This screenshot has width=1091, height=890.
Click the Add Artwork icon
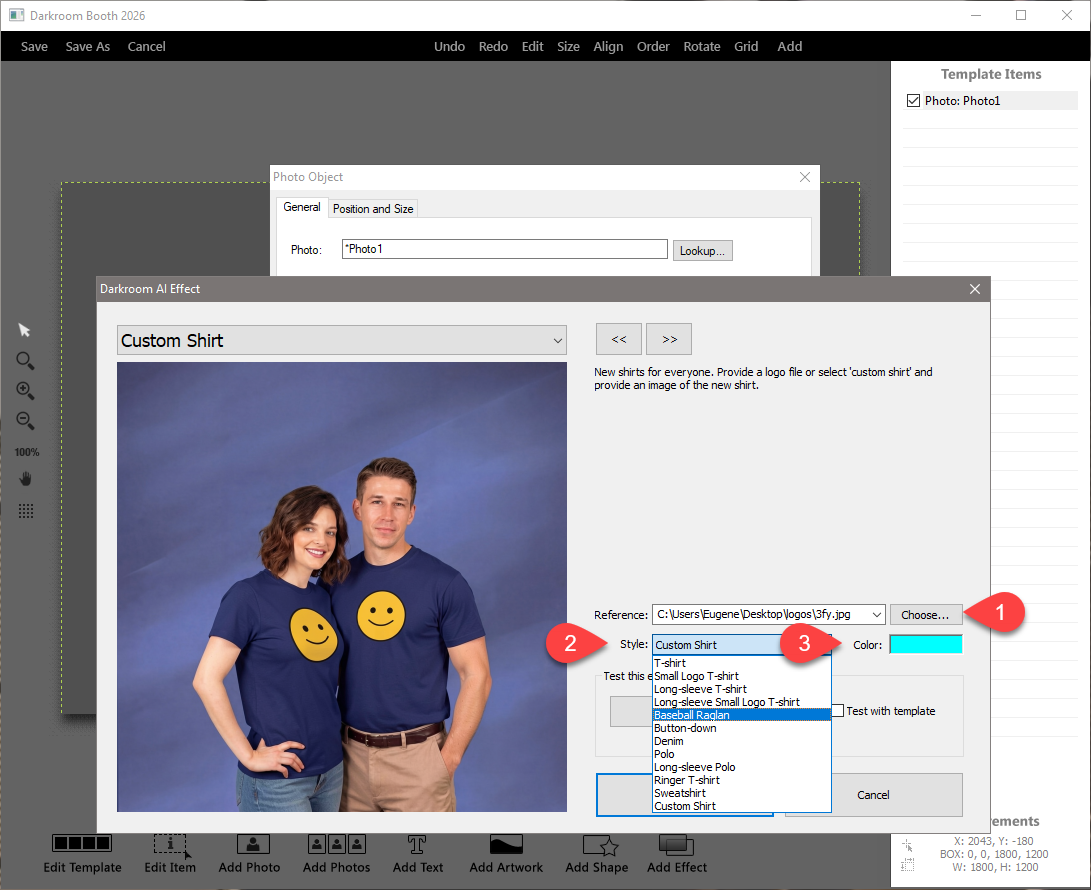click(x=506, y=845)
